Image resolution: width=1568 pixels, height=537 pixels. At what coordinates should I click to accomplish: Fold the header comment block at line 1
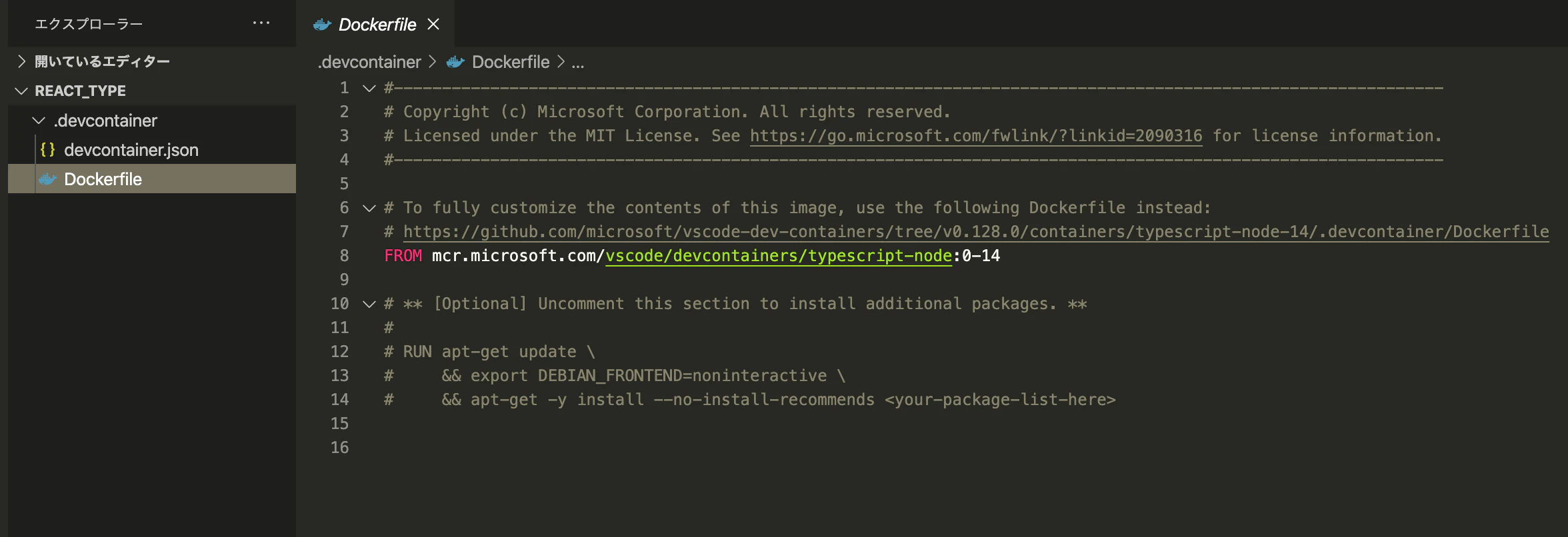pos(369,88)
